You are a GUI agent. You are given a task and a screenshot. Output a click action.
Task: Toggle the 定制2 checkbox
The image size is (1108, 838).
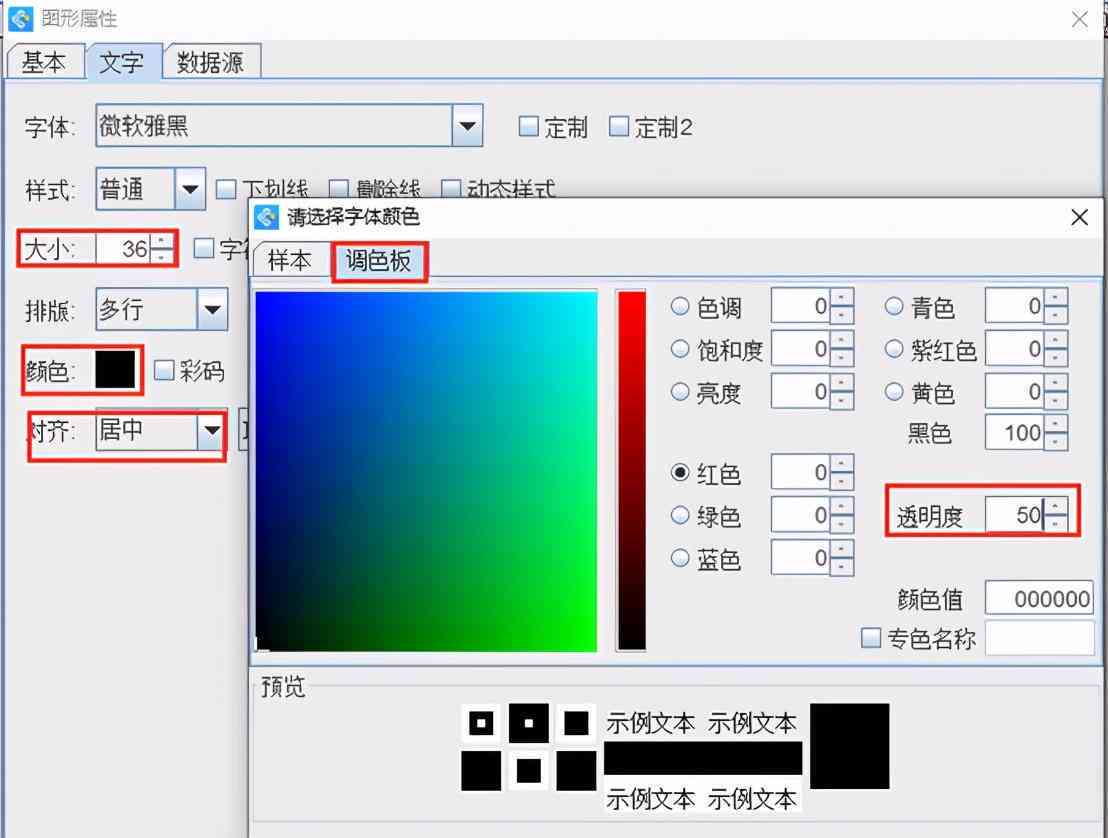[x=619, y=126]
